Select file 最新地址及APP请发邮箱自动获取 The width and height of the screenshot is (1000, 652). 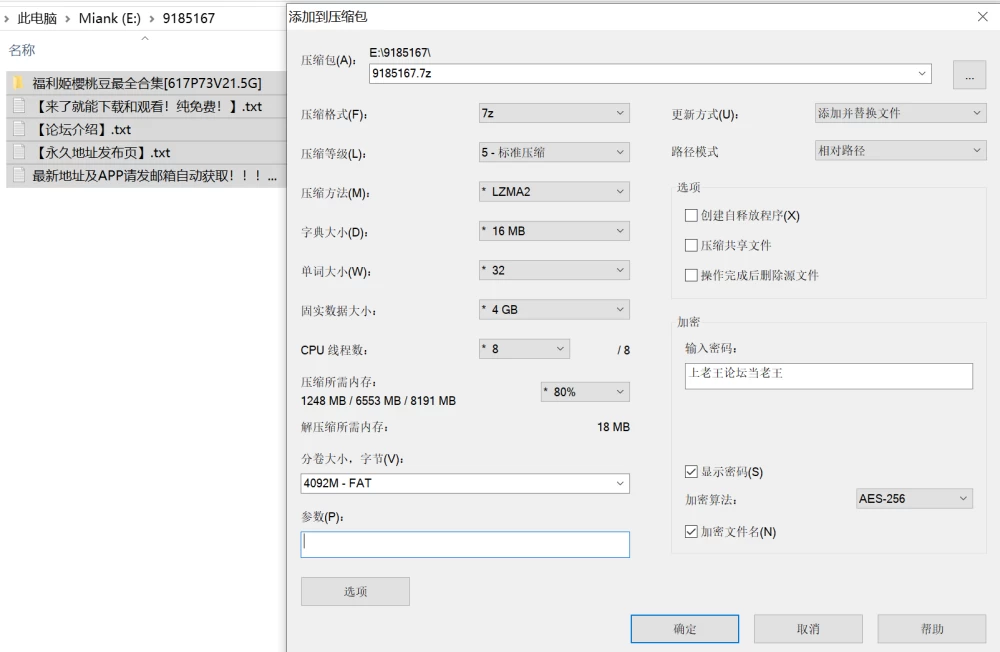pos(146,175)
